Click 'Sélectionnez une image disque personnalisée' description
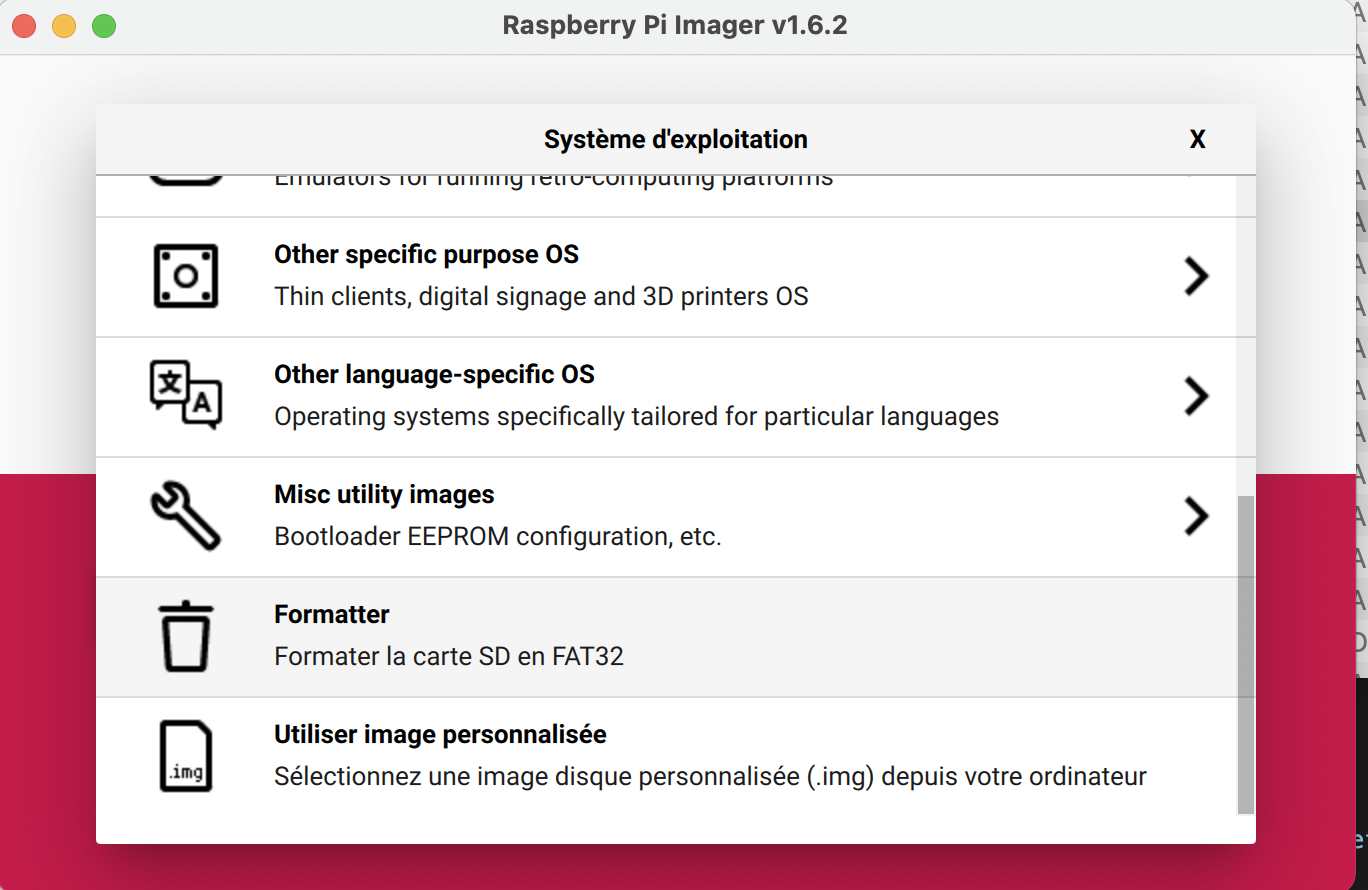Screen dimensions: 1368x890 coord(710,777)
